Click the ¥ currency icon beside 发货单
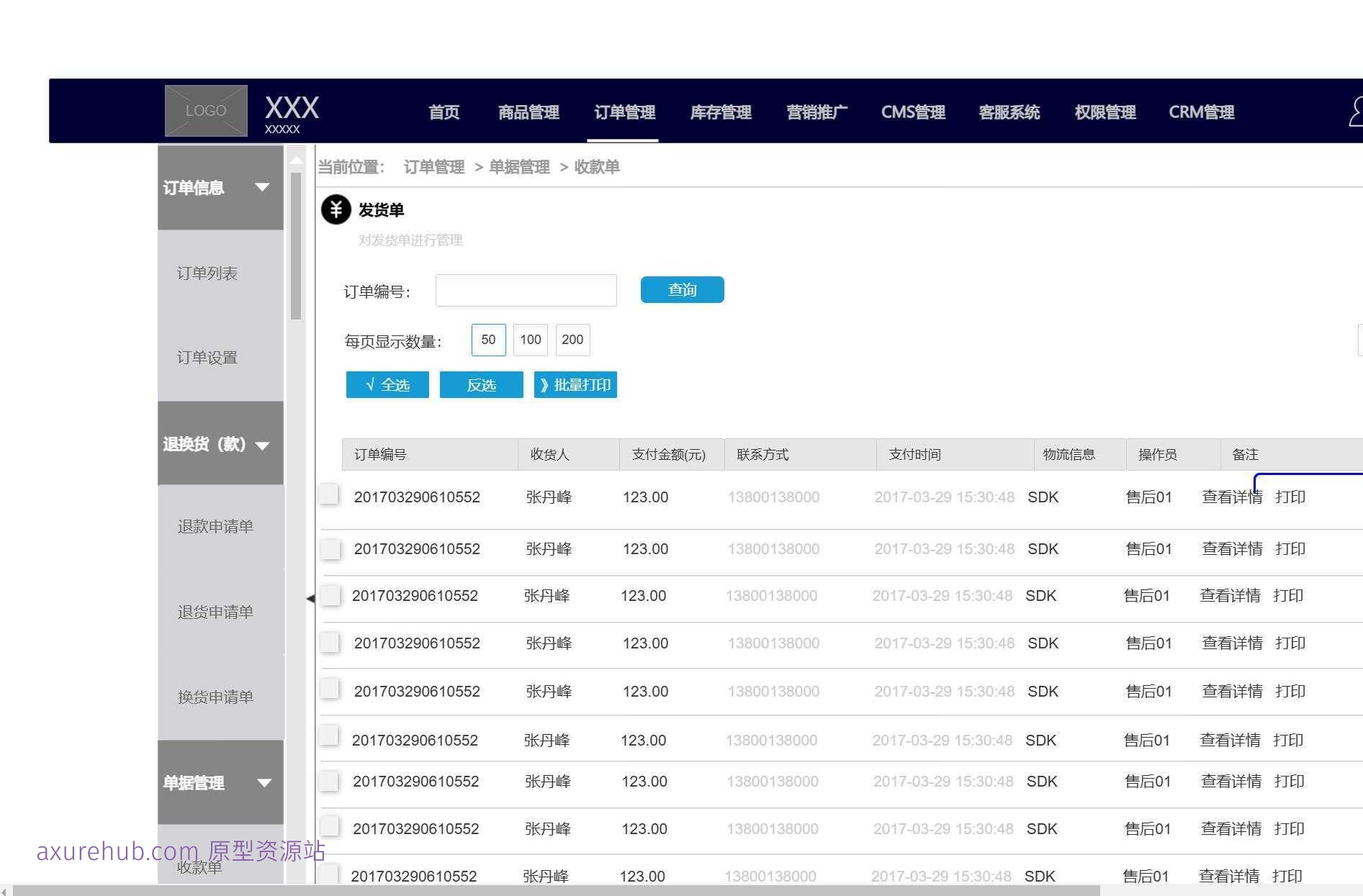 pos(336,209)
